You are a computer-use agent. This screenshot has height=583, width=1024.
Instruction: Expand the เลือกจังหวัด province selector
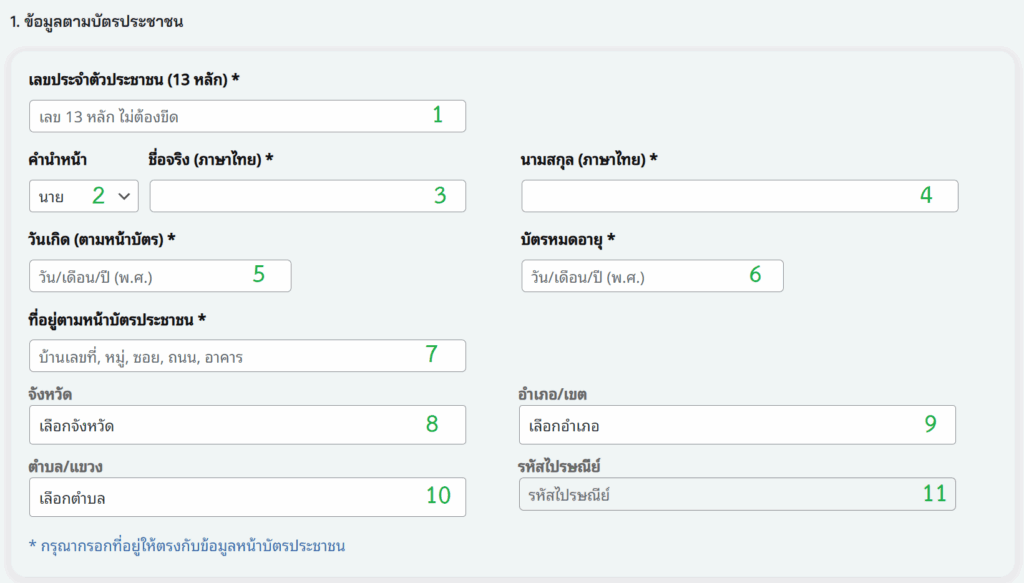[247, 425]
